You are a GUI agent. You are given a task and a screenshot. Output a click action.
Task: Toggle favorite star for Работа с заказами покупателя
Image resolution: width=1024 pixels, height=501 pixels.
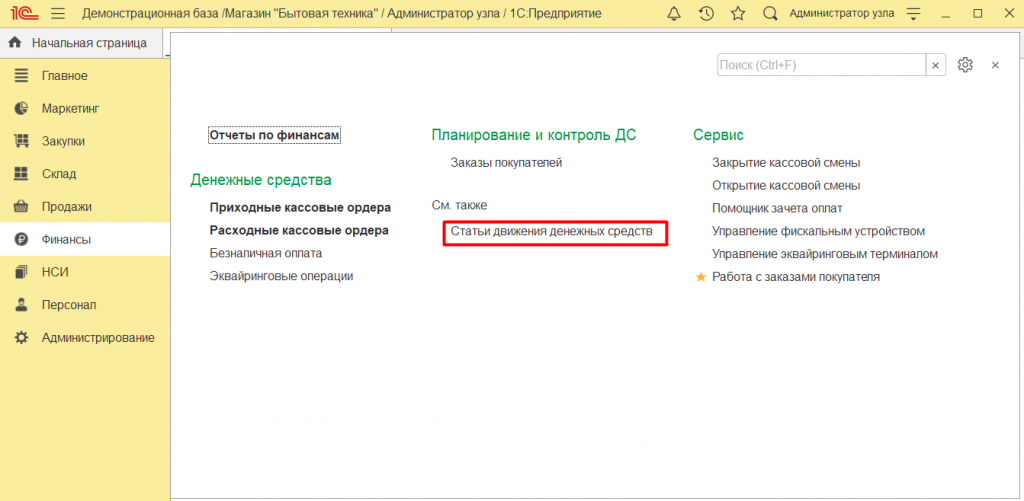(x=701, y=277)
